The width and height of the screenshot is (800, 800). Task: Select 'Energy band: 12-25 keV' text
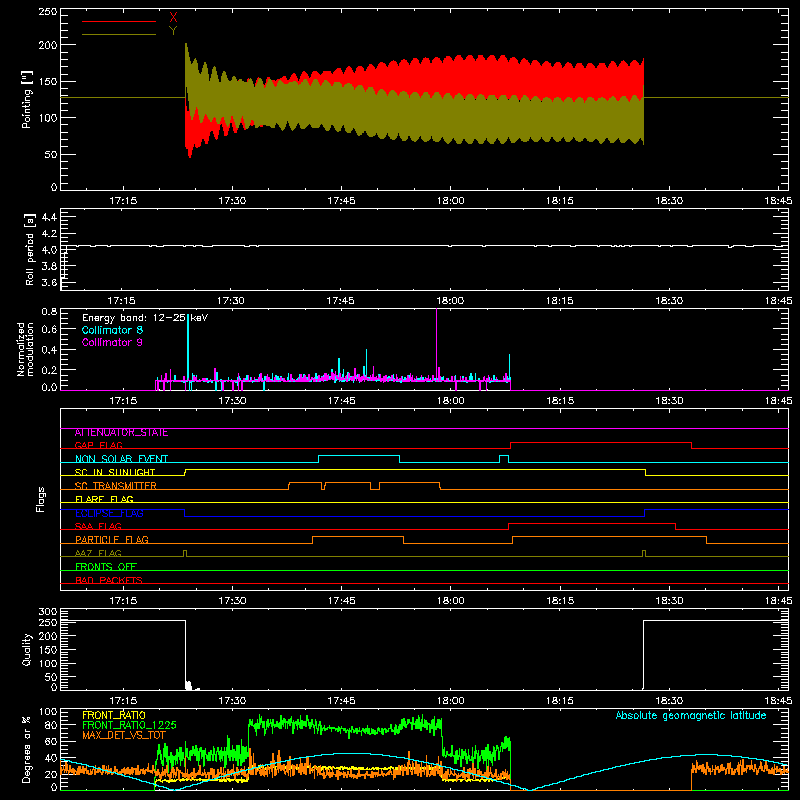145,318
